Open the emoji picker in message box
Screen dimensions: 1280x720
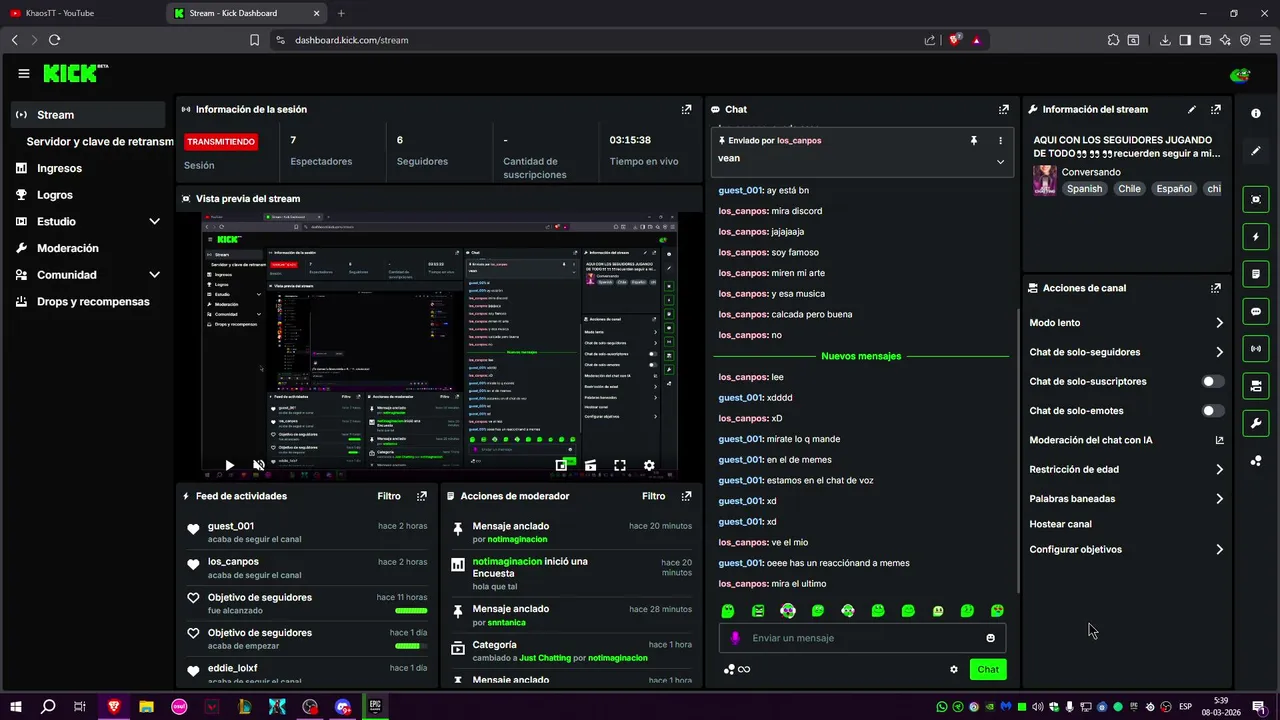pyautogui.click(x=991, y=638)
